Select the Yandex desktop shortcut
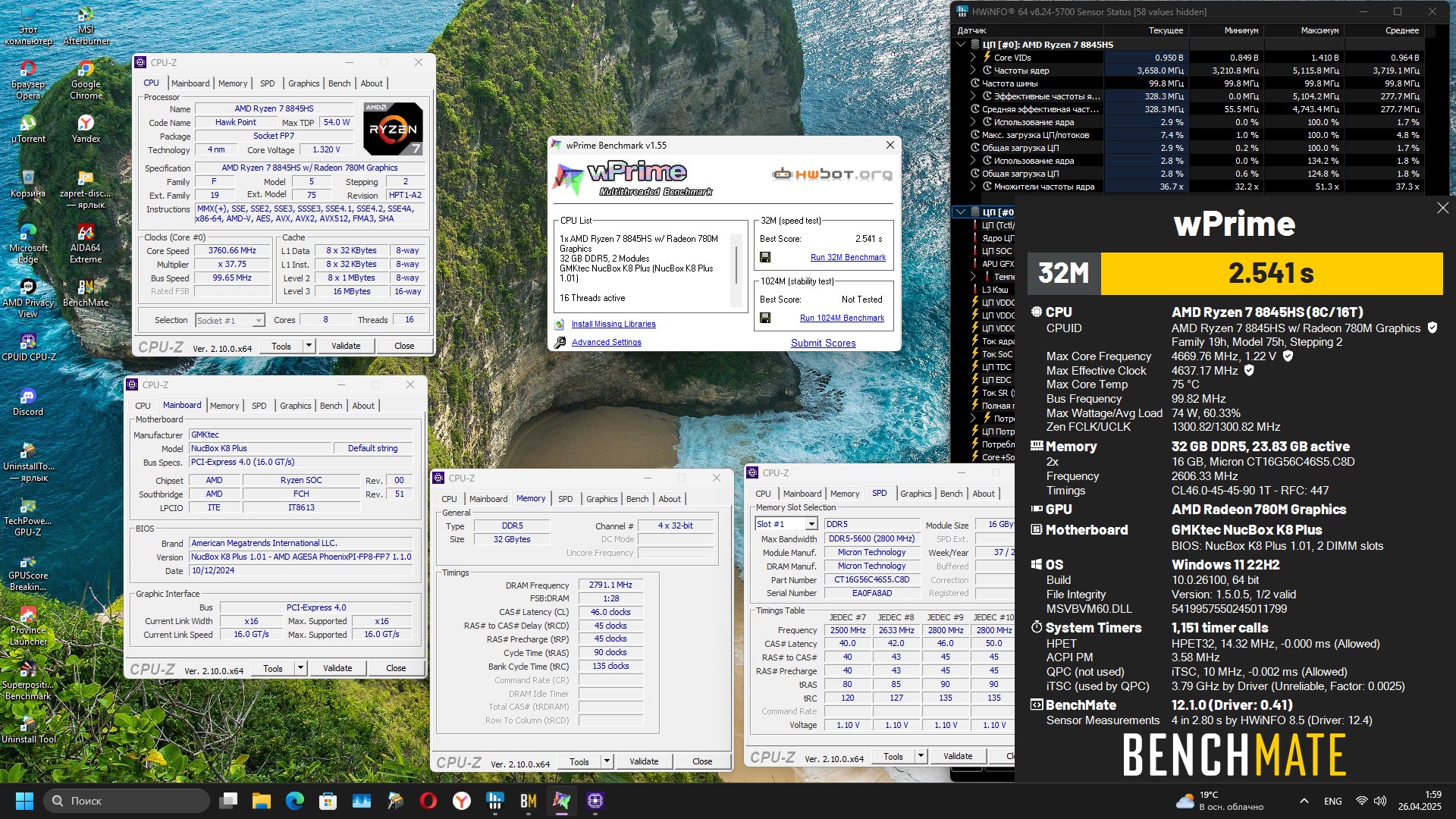This screenshot has width=1456, height=819. click(x=86, y=129)
